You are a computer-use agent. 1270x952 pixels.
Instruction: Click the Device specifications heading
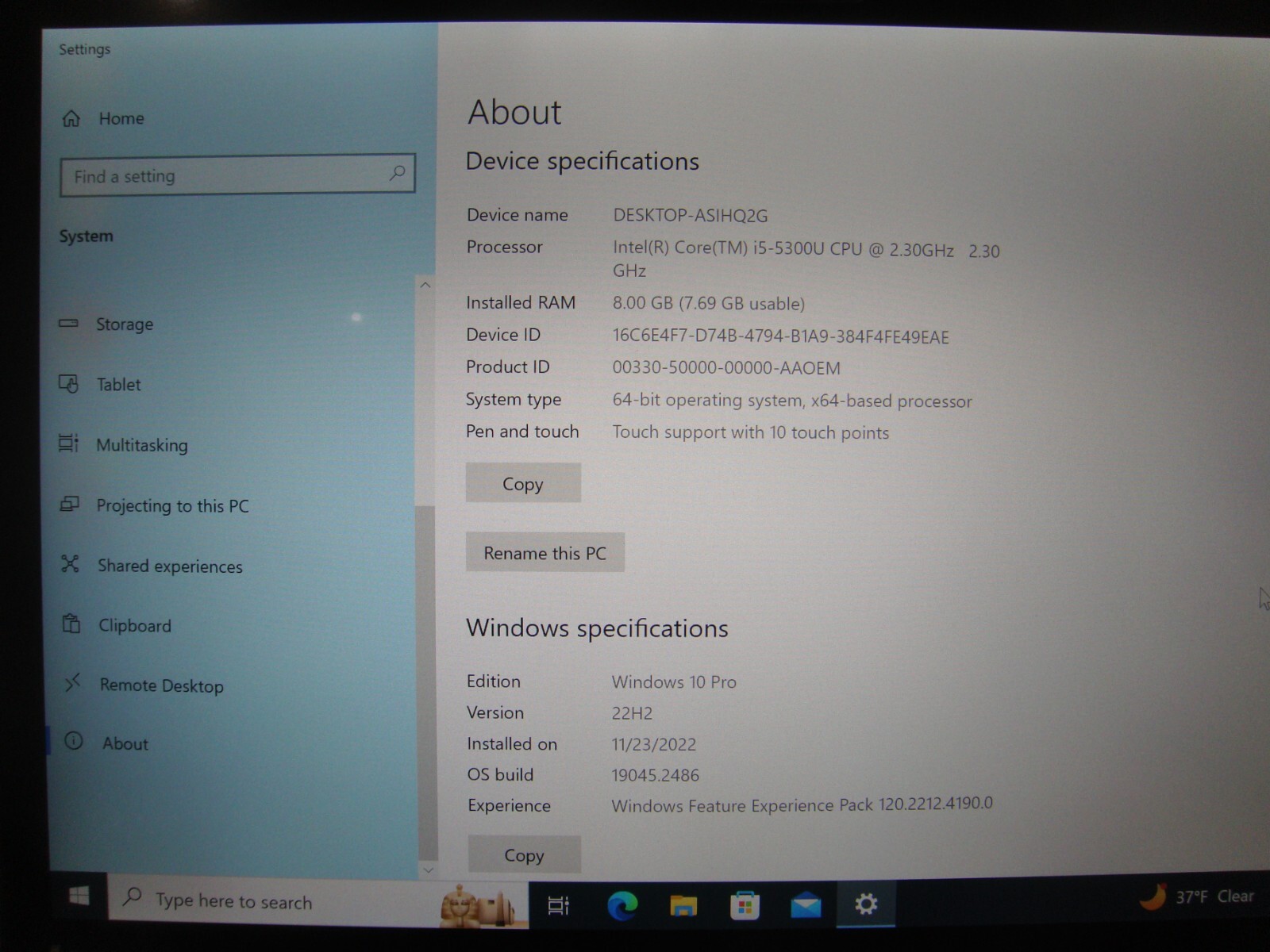(x=582, y=161)
